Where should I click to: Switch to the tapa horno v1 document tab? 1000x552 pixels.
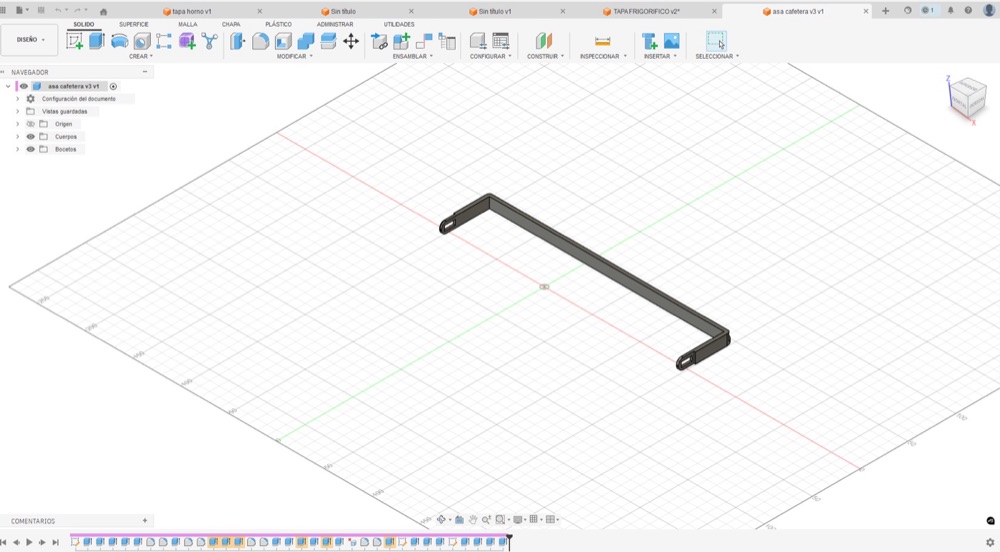(x=187, y=11)
